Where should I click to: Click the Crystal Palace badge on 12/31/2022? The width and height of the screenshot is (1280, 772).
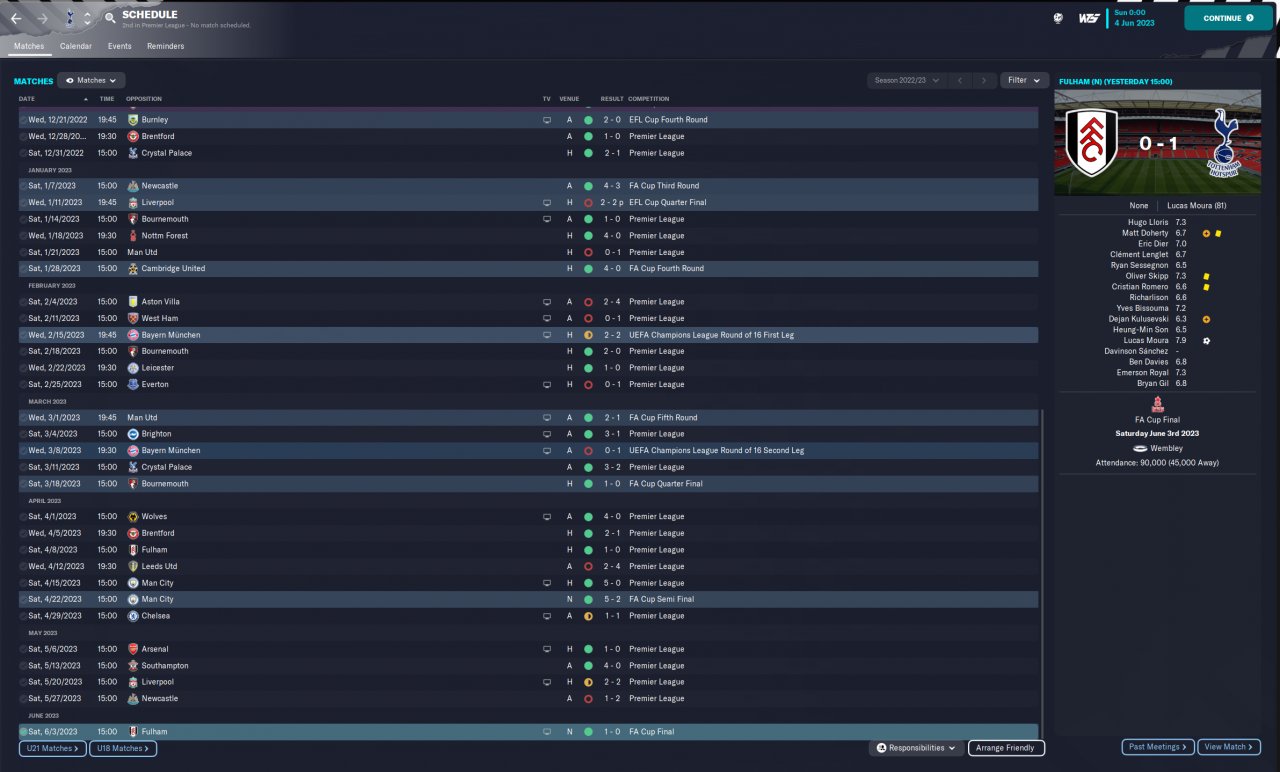133,153
